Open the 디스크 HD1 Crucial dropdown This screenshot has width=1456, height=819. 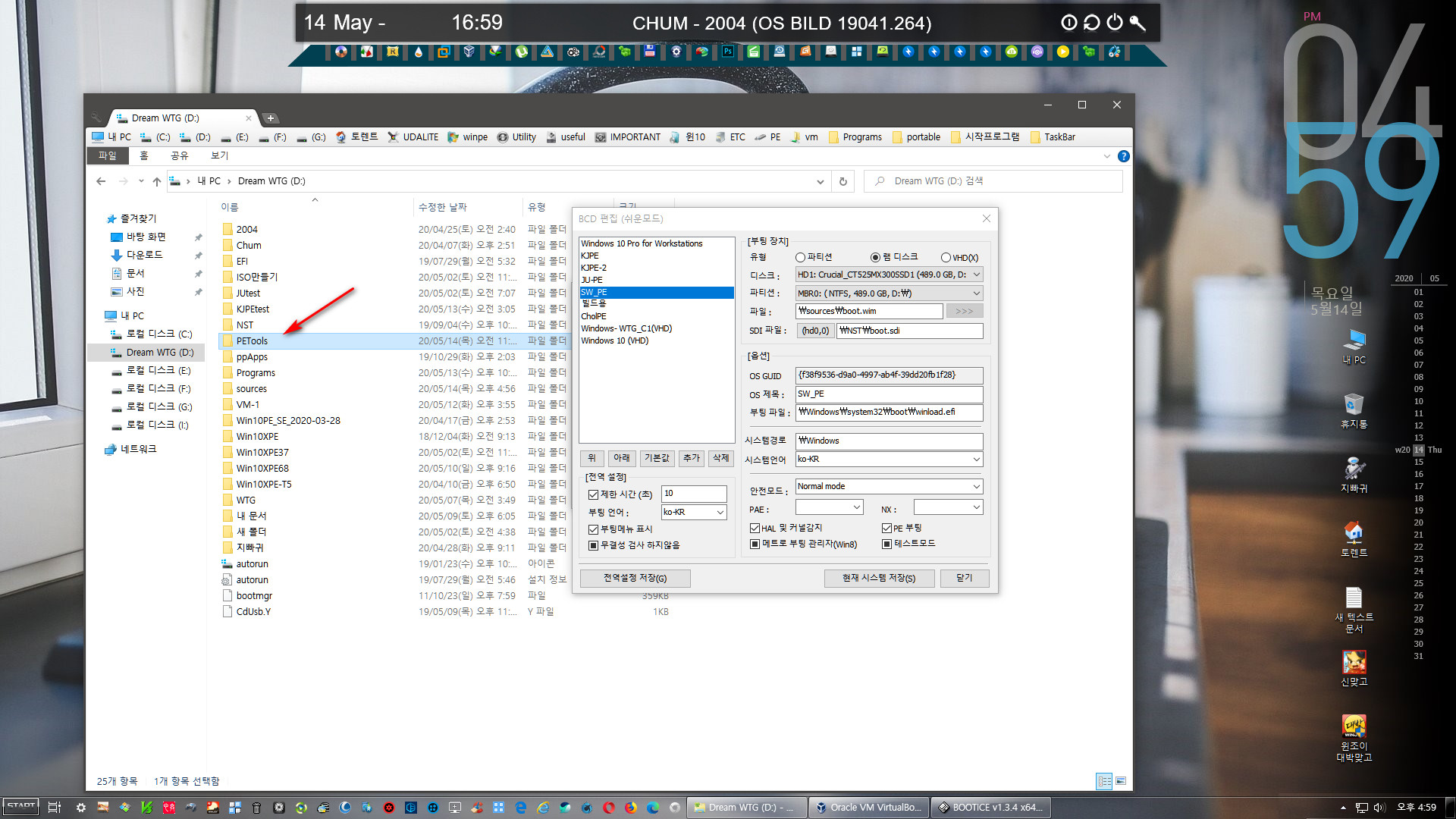click(889, 275)
